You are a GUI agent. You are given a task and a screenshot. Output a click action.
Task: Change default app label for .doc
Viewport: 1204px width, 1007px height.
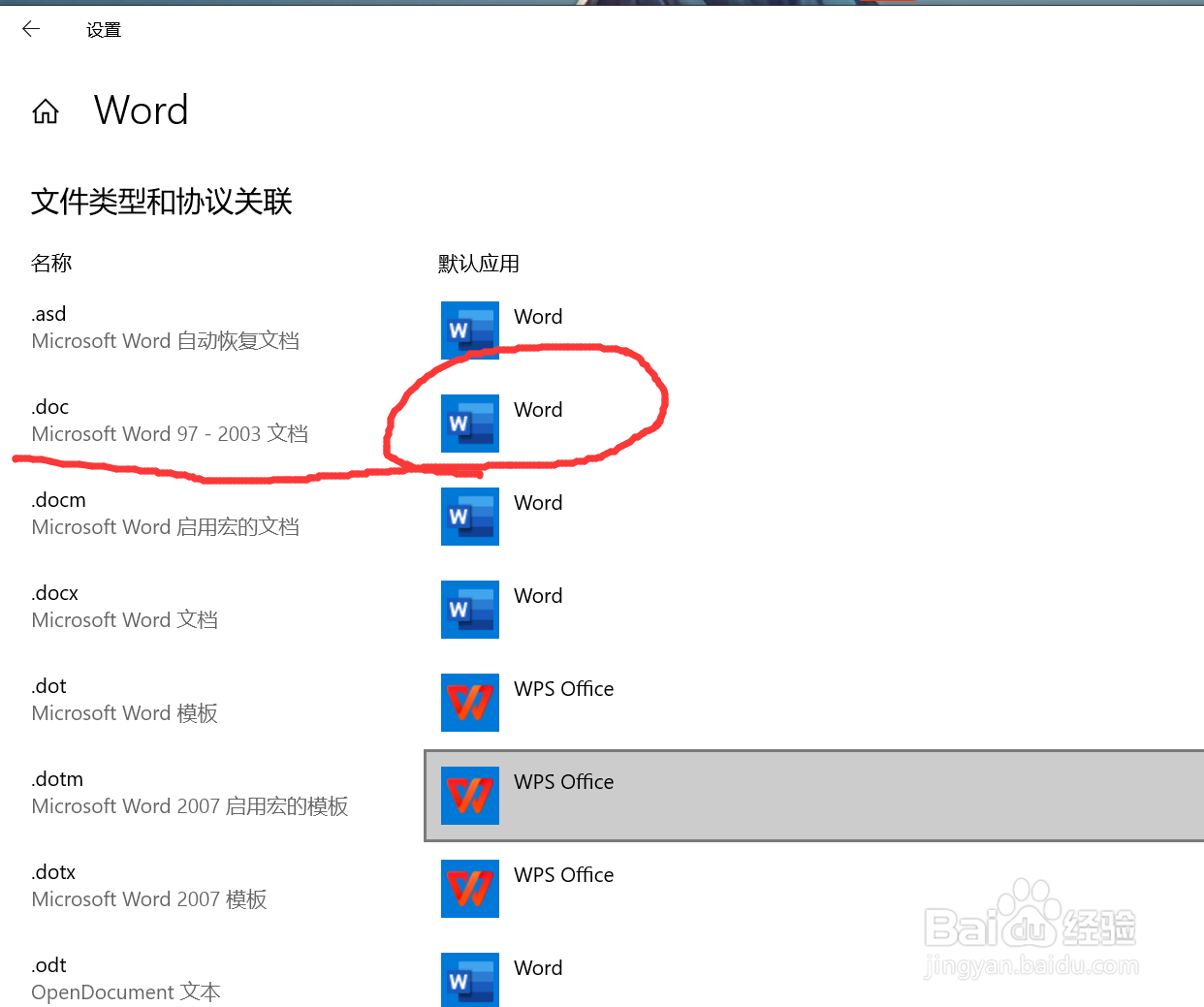coord(538,410)
